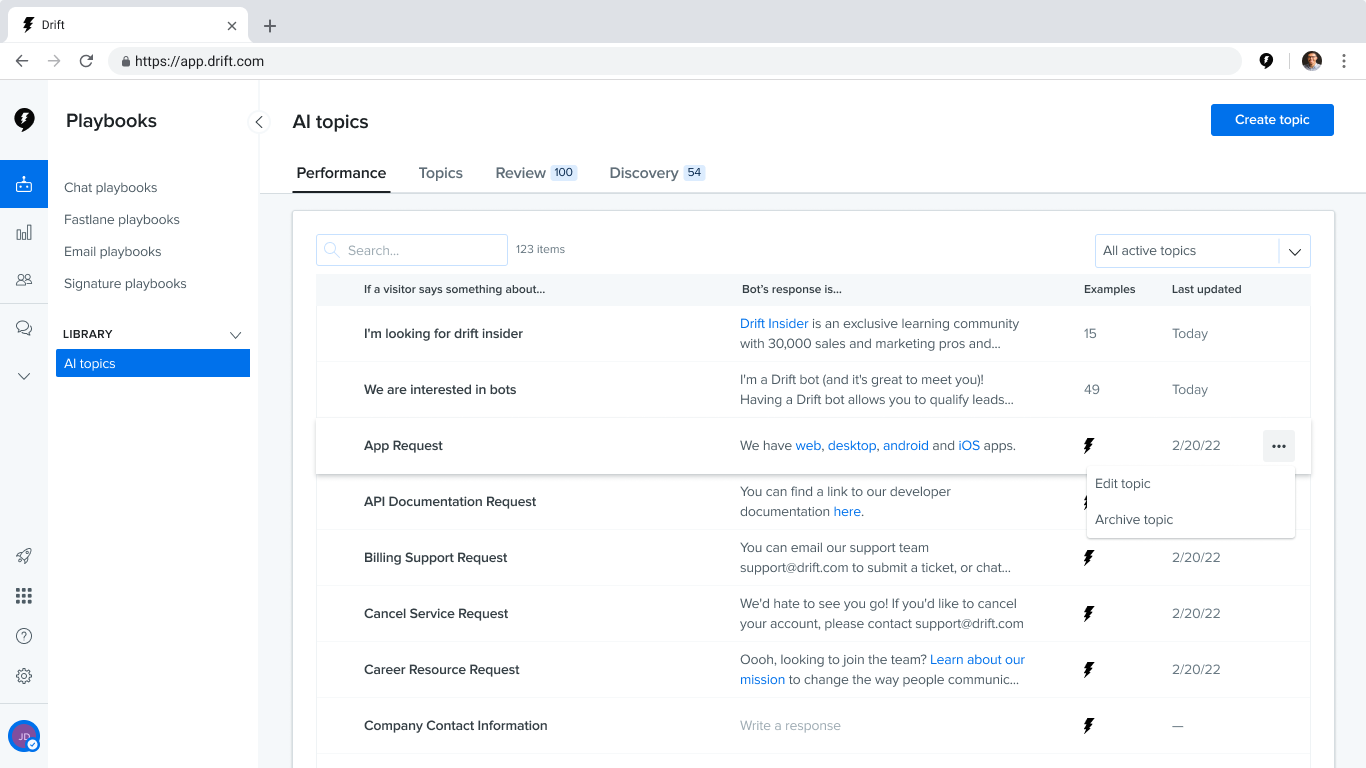The width and height of the screenshot is (1366, 768).
Task: Select the Performance tab
Action: [x=341, y=173]
